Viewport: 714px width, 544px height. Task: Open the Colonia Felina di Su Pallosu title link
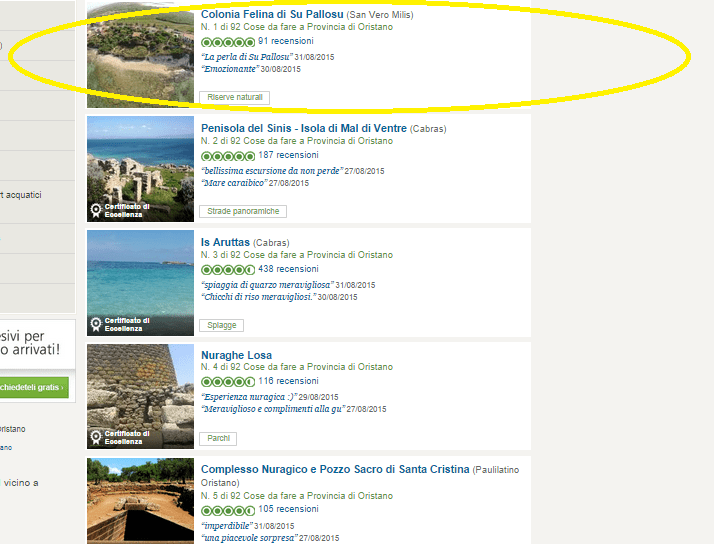coord(272,15)
